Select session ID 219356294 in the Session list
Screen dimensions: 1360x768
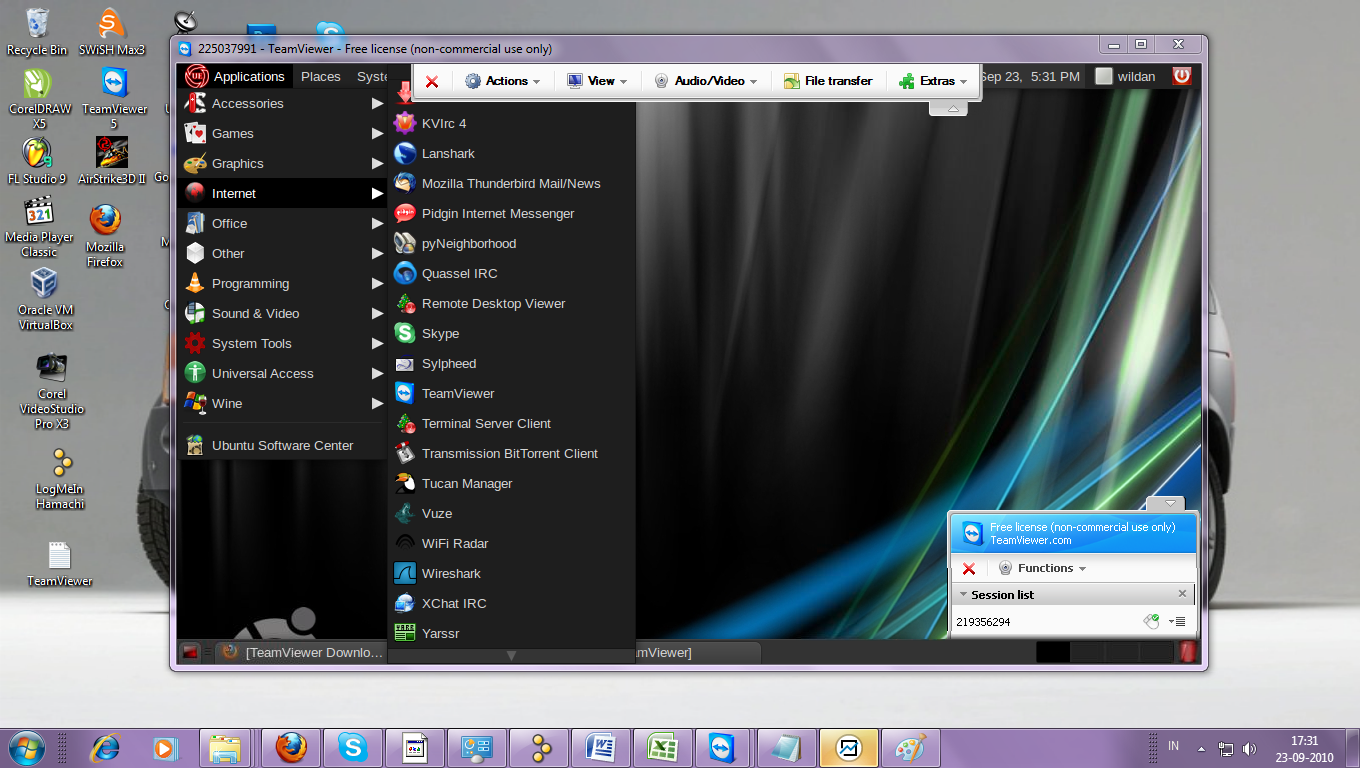(x=983, y=622)
